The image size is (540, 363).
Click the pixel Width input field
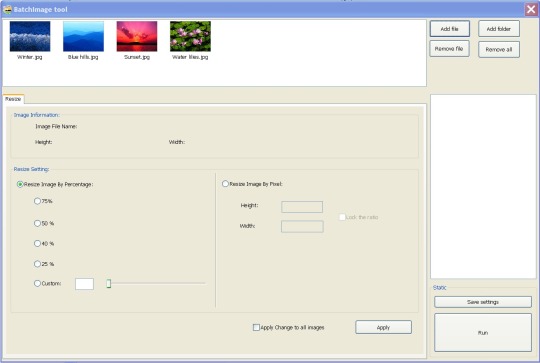pos(302,227)
